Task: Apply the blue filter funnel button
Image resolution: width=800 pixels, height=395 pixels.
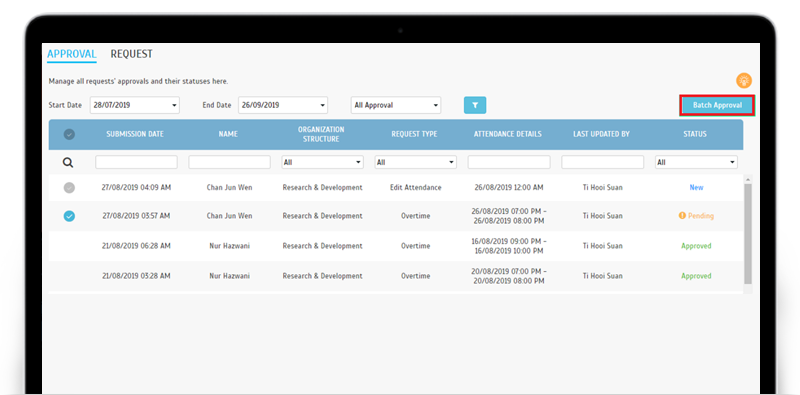Action: point(474,105)
